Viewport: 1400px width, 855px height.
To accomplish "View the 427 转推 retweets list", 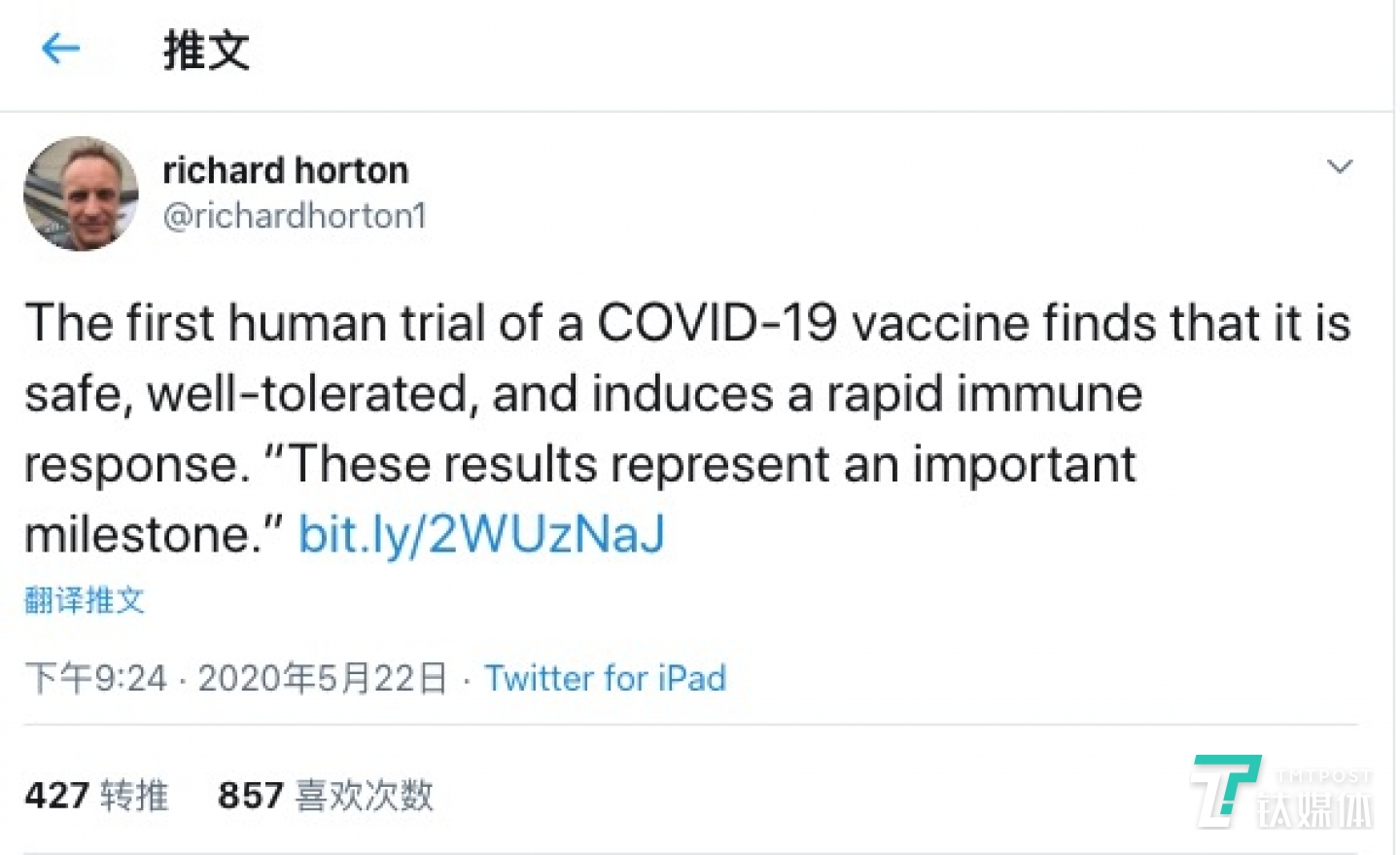I will coord(96,795).
